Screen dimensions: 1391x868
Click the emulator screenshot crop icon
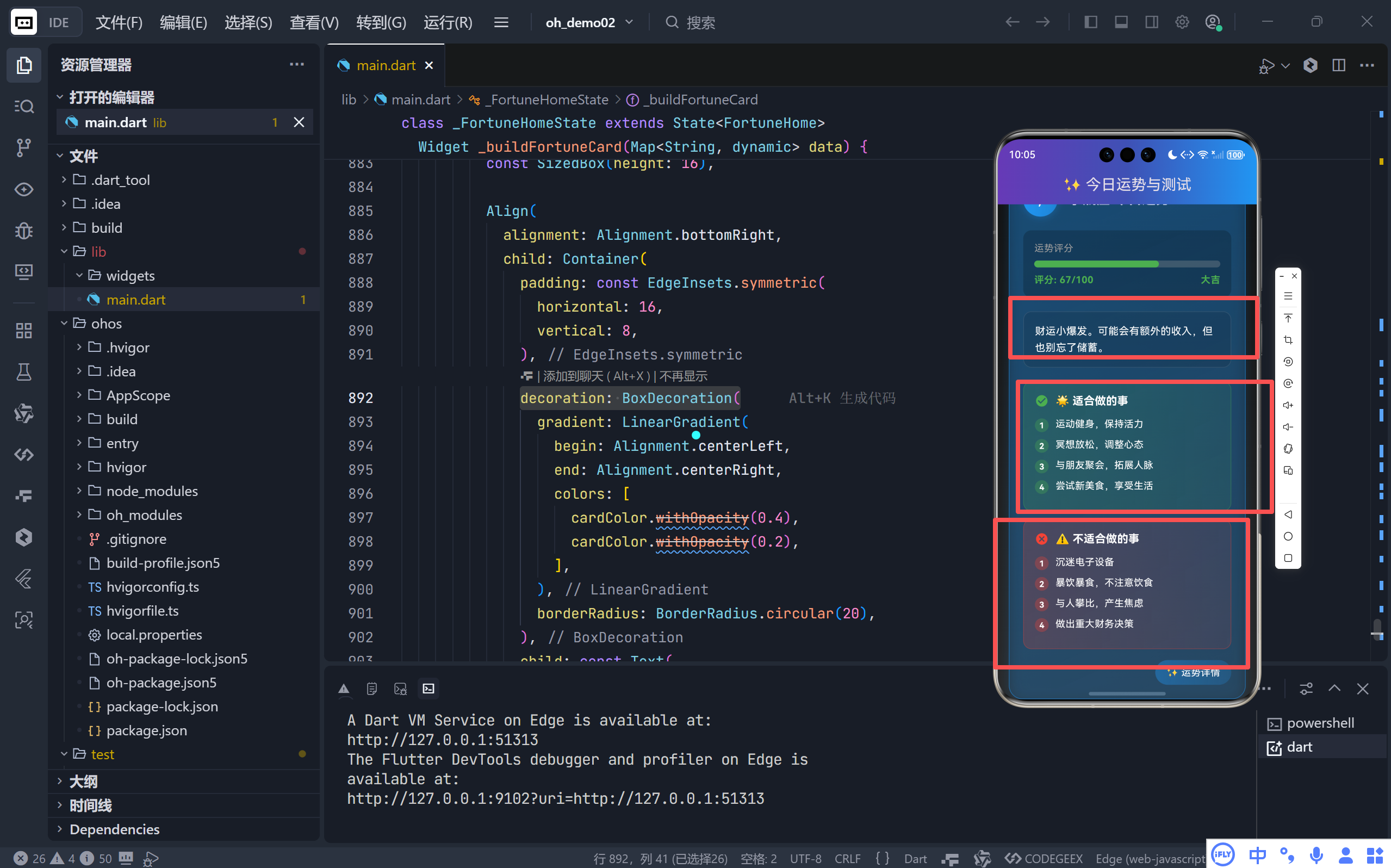tap(1288, 340)
